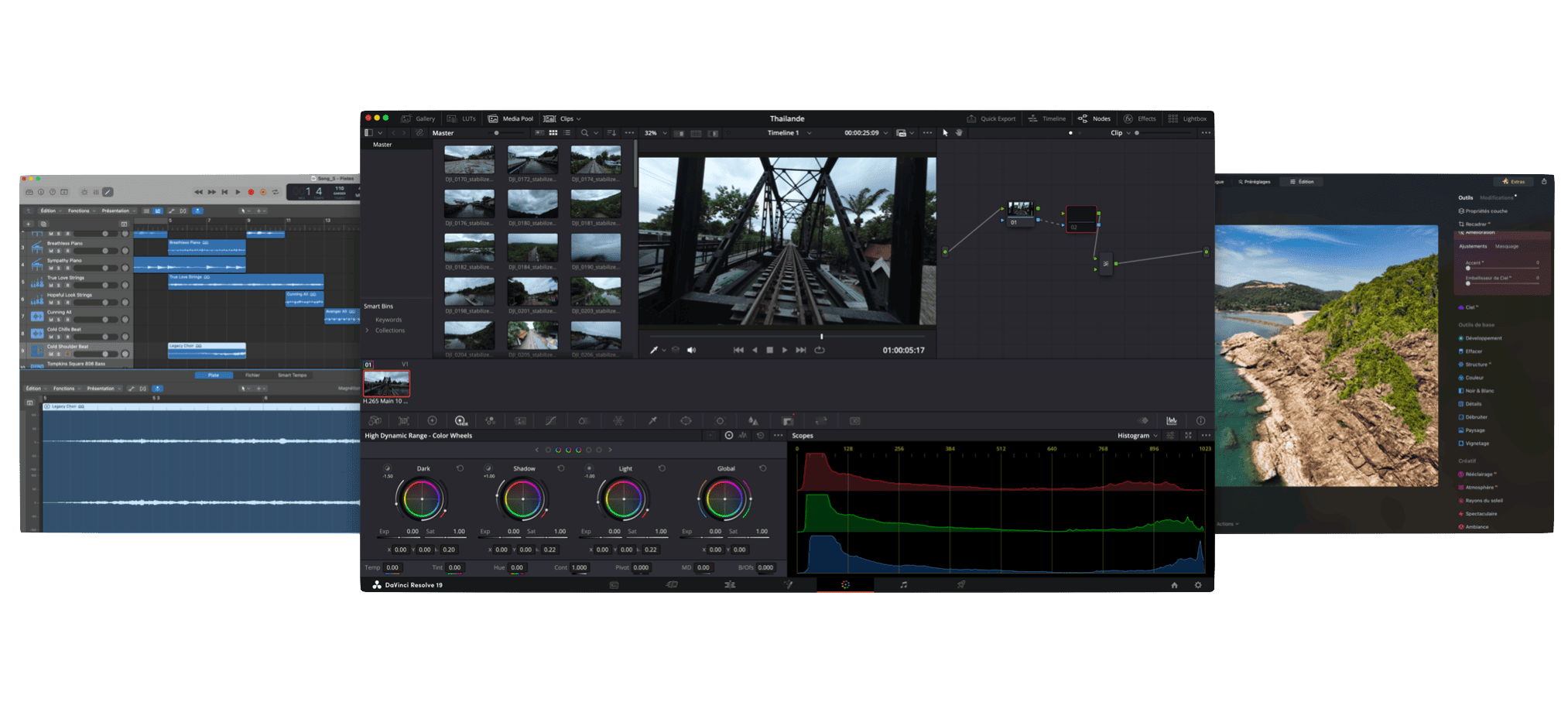Open the media pool search icon

pyautogui.click(x=585, y=133)
